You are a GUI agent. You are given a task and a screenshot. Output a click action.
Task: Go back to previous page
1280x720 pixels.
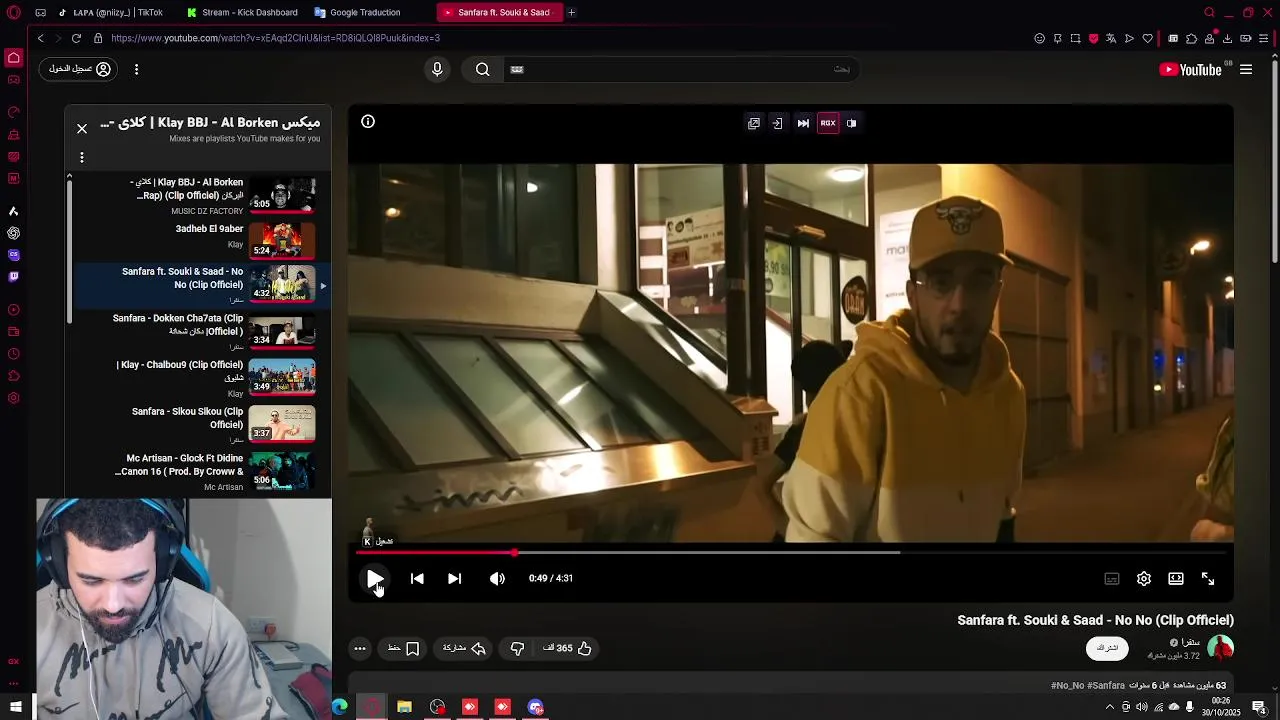[41, 38]
